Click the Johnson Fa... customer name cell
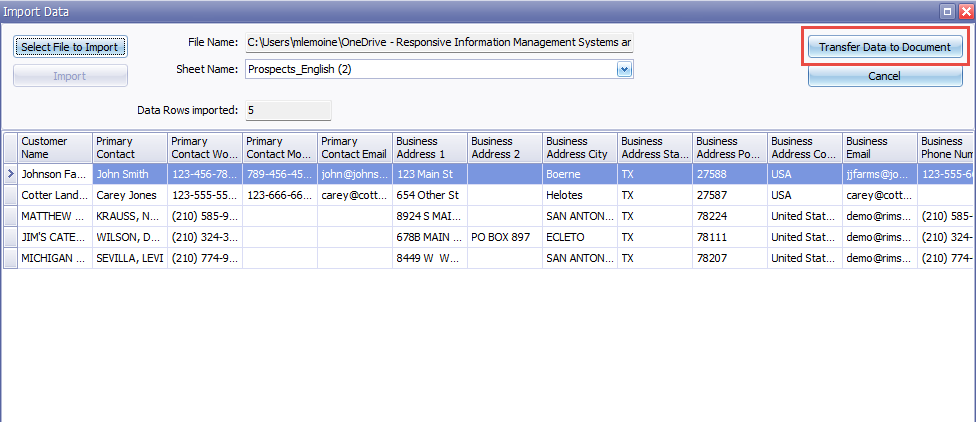Image resolution: width=976 pixels, height=422 pixels. click(x=55, y=174)
